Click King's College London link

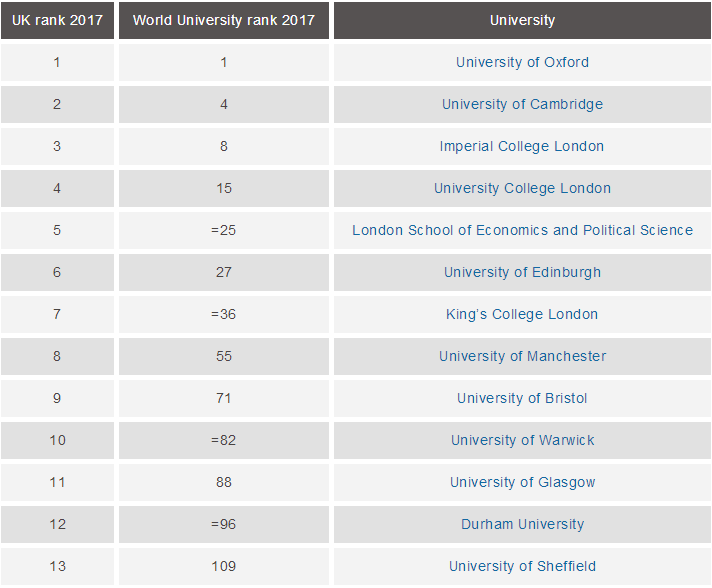click(522, 314)
